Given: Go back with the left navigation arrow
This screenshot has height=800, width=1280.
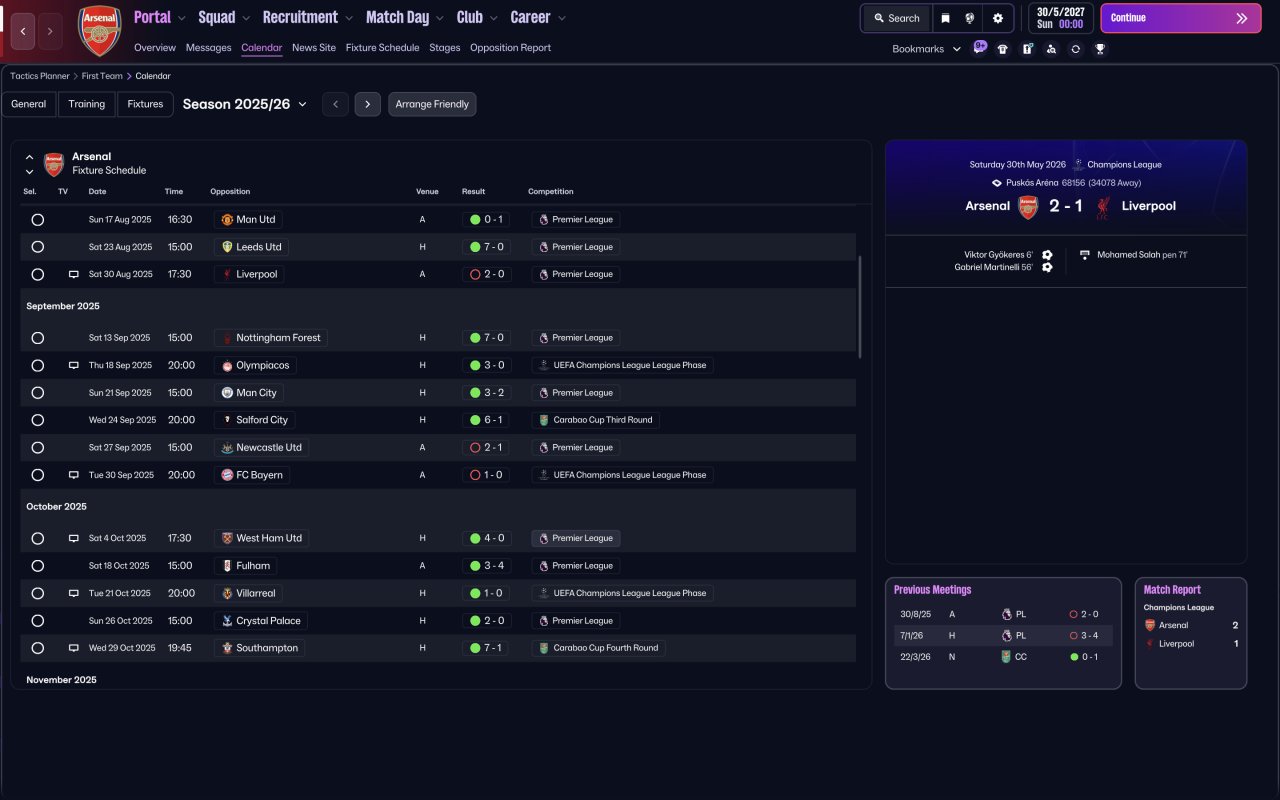Looking at the screenshot, I should (23, 31).
